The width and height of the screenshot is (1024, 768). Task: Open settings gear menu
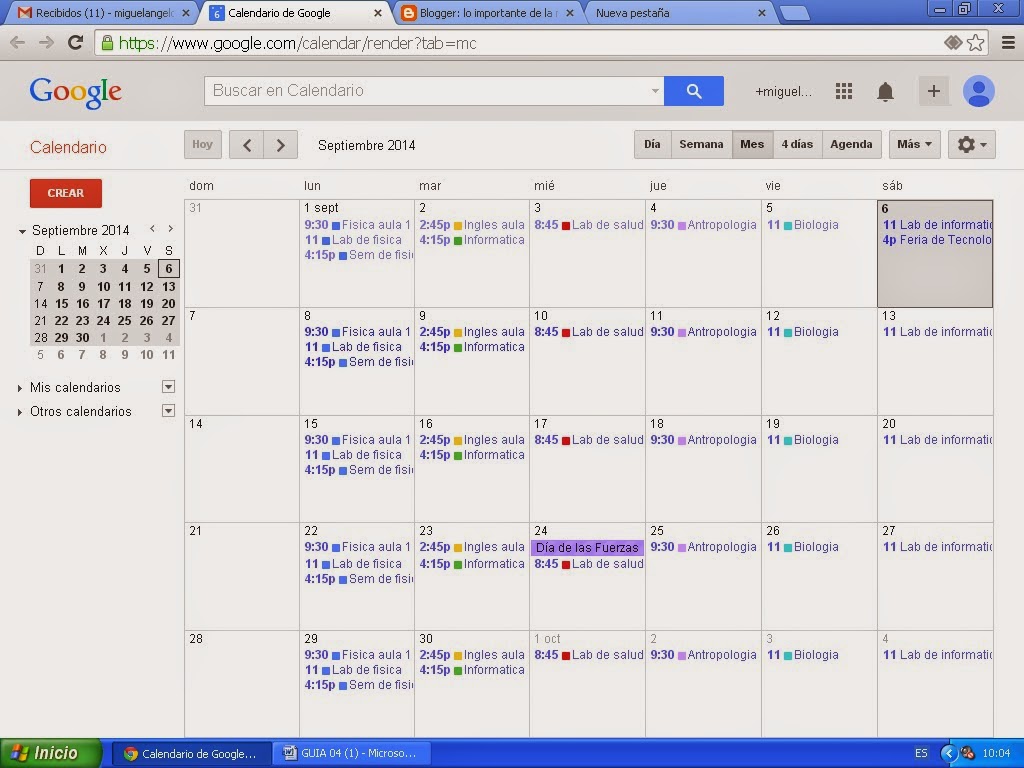[972, 144]
